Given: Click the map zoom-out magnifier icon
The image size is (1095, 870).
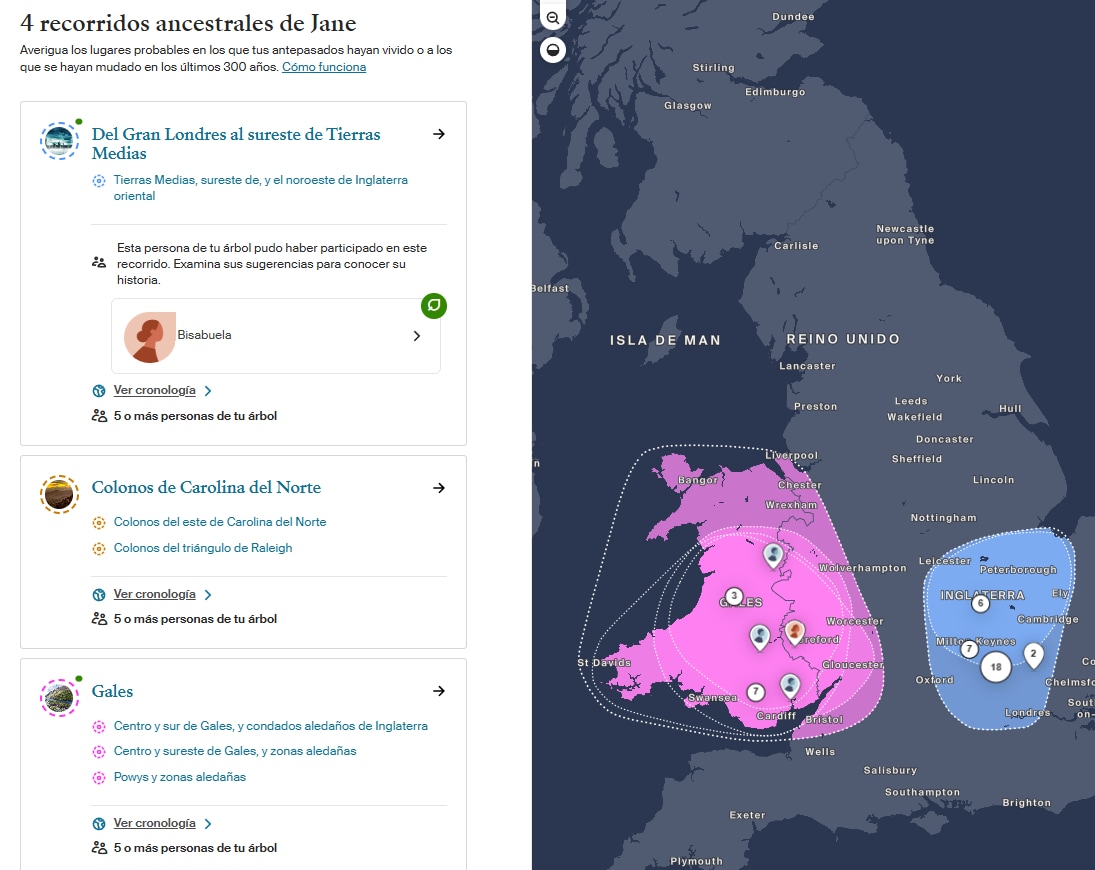Looking at the screenshot, I should point(552,17).
